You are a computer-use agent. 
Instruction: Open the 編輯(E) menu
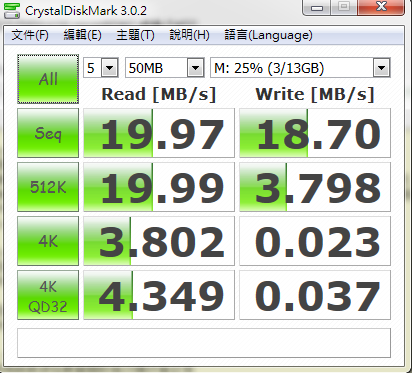coord(82,35)
